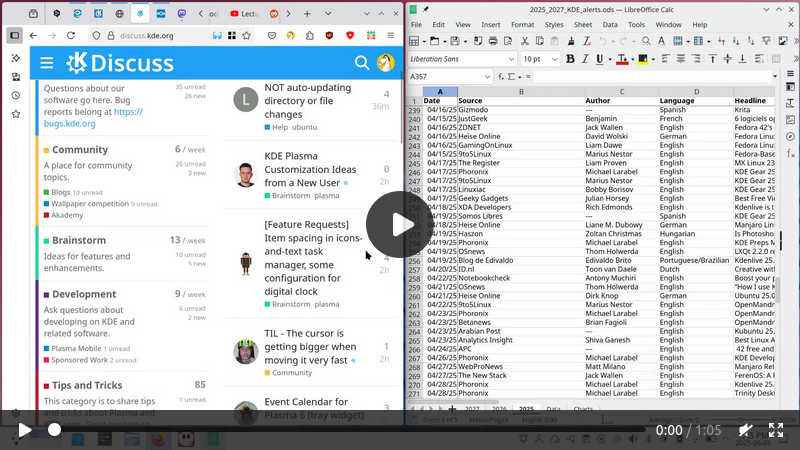This screenshot has height=450, width=800.
Task: Click the Find and Replace magnifier in Calc
Action: point(646,41)
